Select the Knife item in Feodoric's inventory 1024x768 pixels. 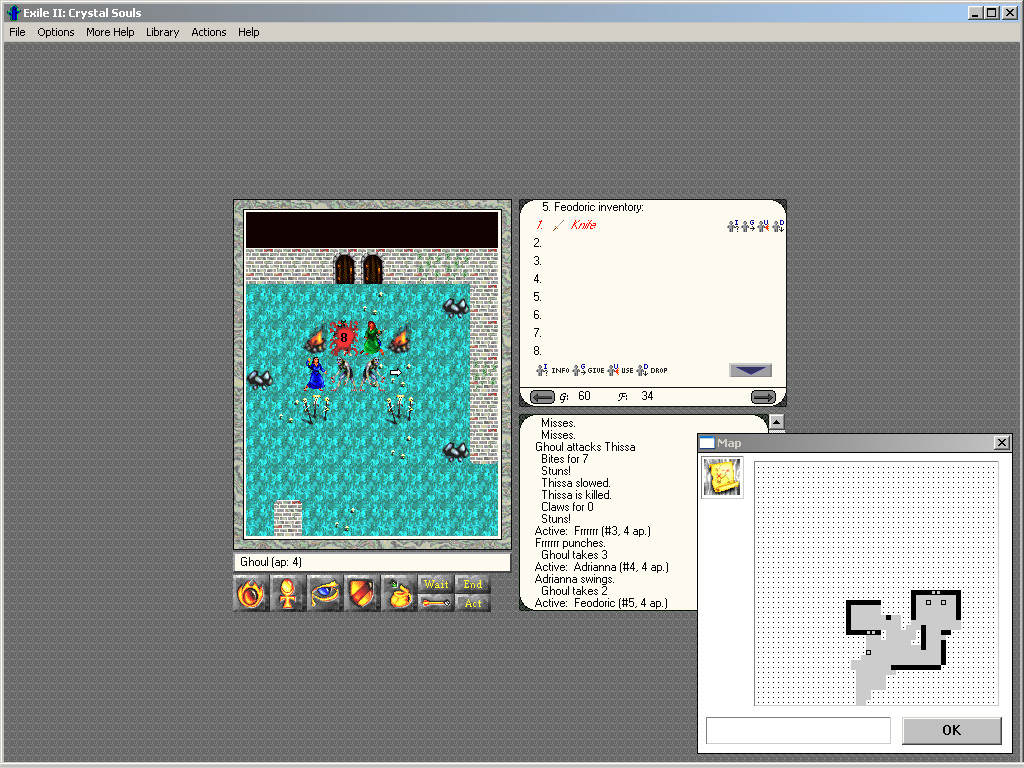(583, 225)
